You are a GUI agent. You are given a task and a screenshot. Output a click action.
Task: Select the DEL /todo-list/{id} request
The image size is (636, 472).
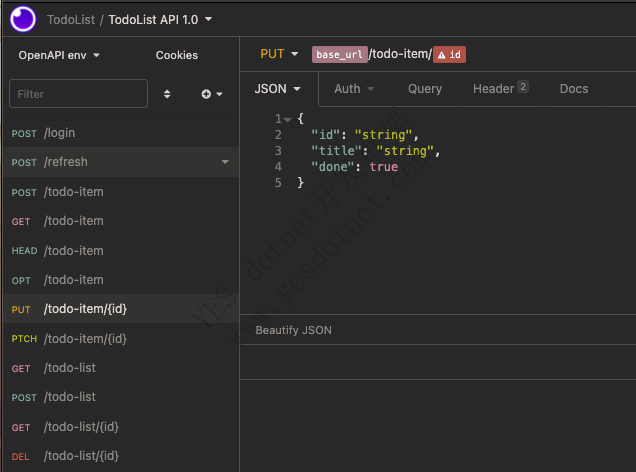[x=121, y=456]
